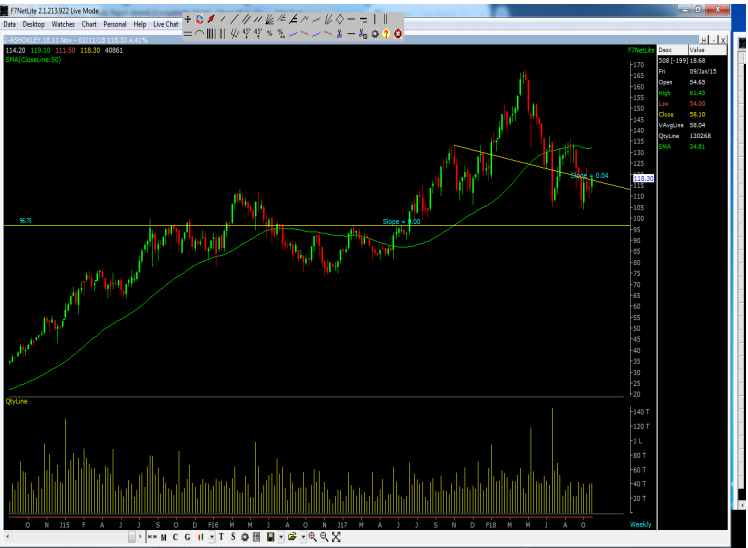Open the Data menu
The height and width of the screenshot is (548, 748).
10,24
